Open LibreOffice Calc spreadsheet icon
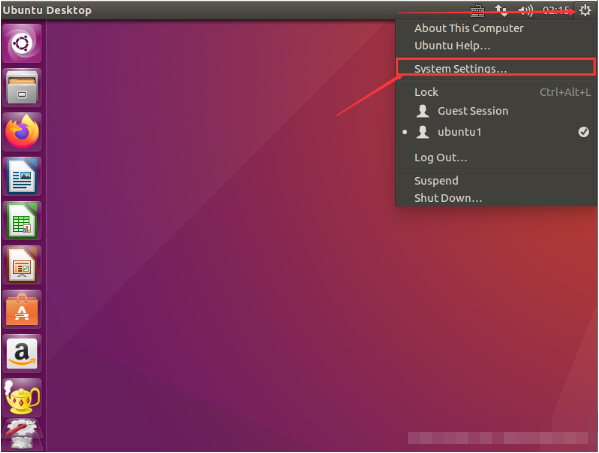This screenshot has width=599, height=453. pyautogui.click(x=22, y=220)
